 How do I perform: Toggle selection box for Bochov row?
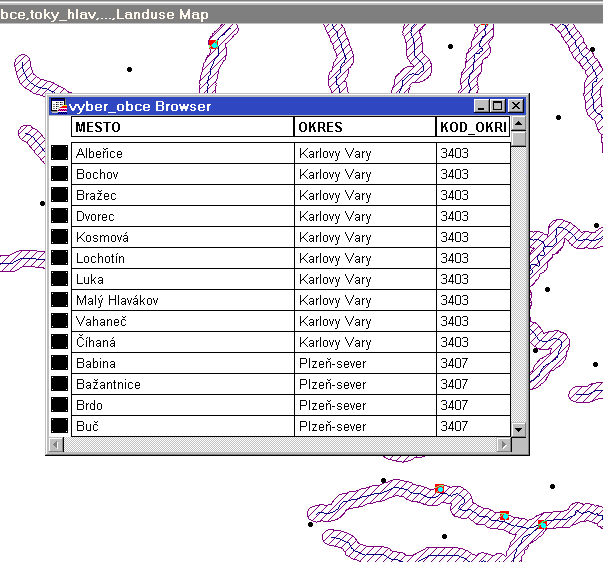tap(60, 174)
